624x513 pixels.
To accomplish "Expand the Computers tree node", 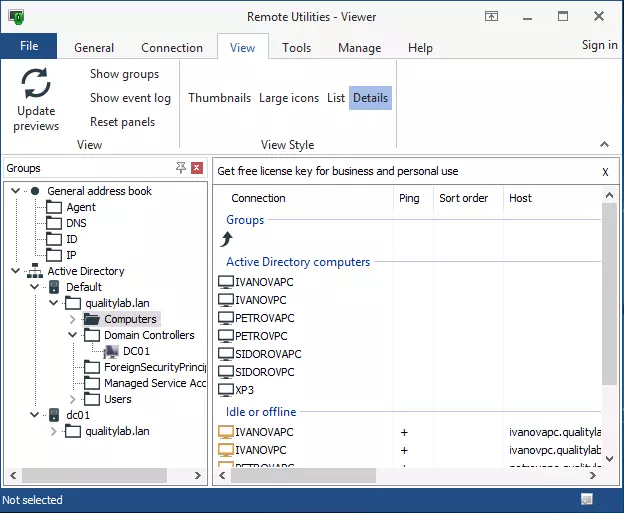I will coord(72,319).
